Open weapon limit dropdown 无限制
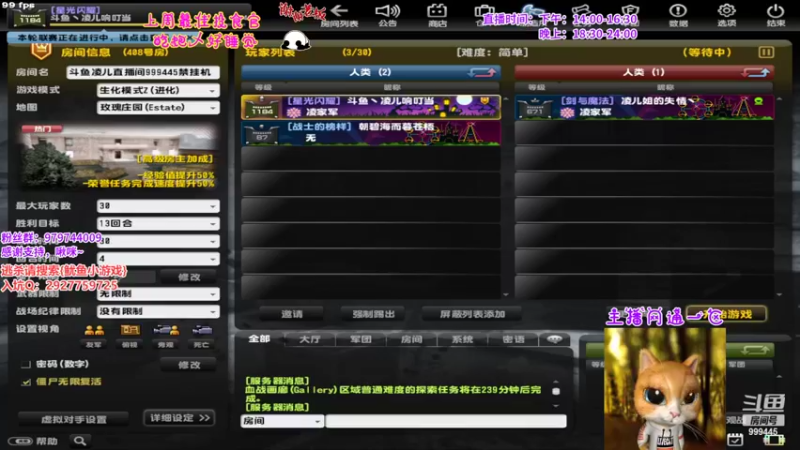800x450 pixels. [x=158, y=294]
